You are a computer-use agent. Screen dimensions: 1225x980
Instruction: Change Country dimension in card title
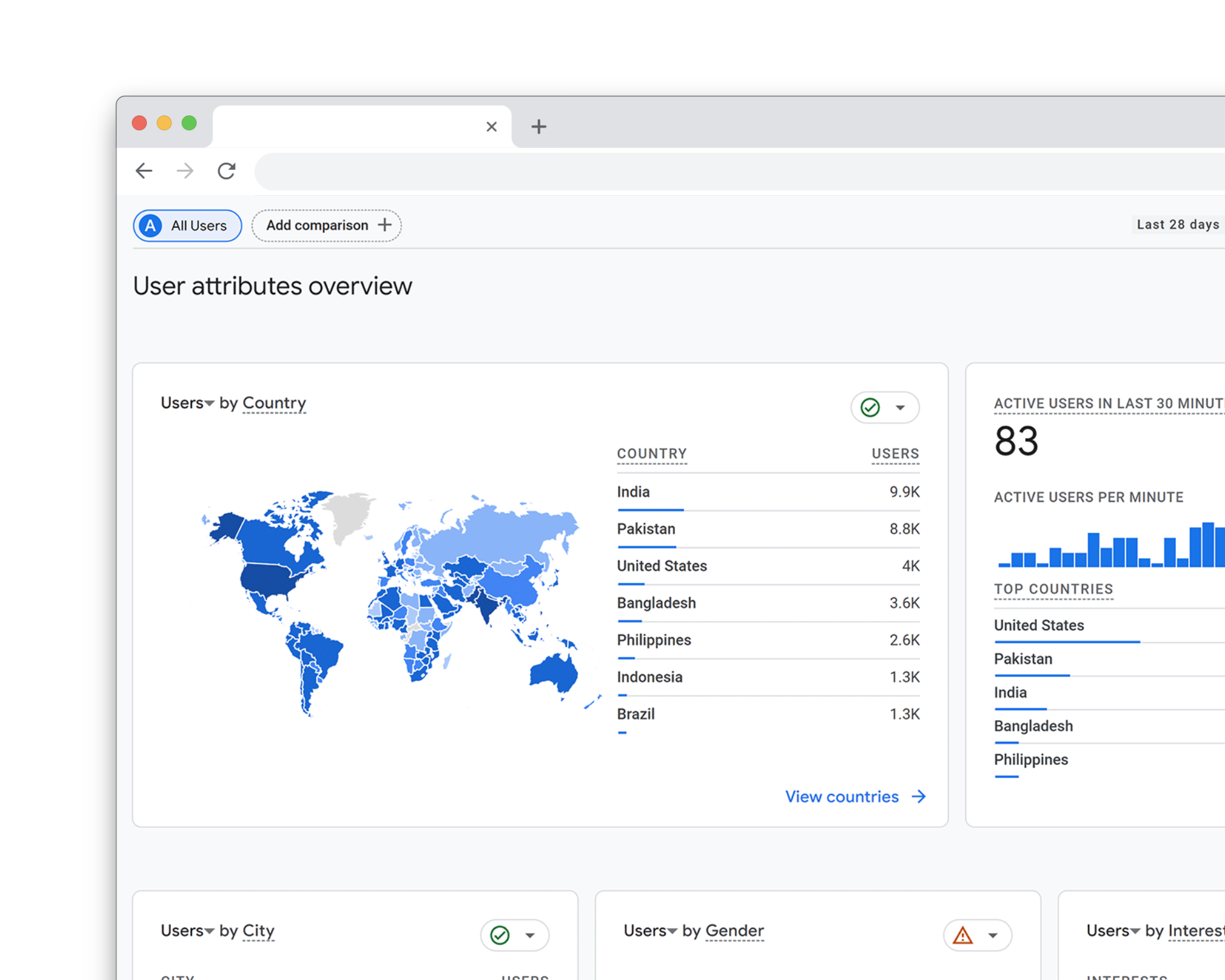(x=274, y=403)
